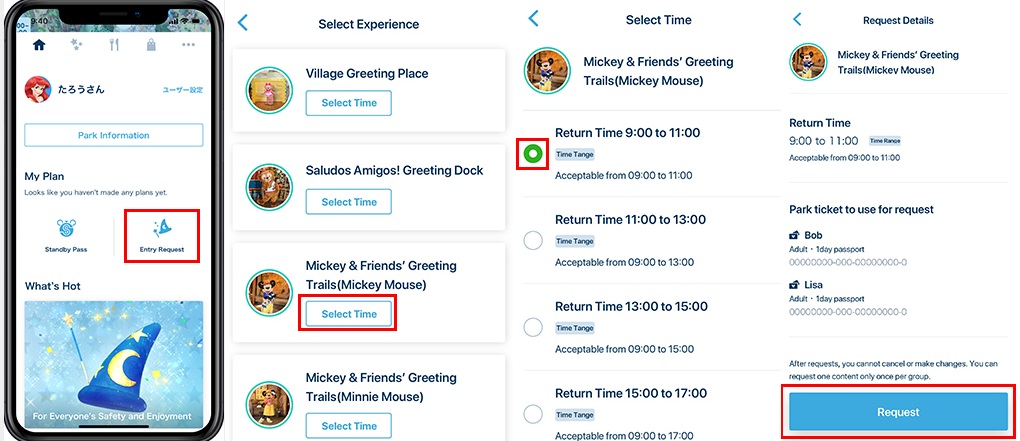Open the shopping bag tab icon

(151, 45)
